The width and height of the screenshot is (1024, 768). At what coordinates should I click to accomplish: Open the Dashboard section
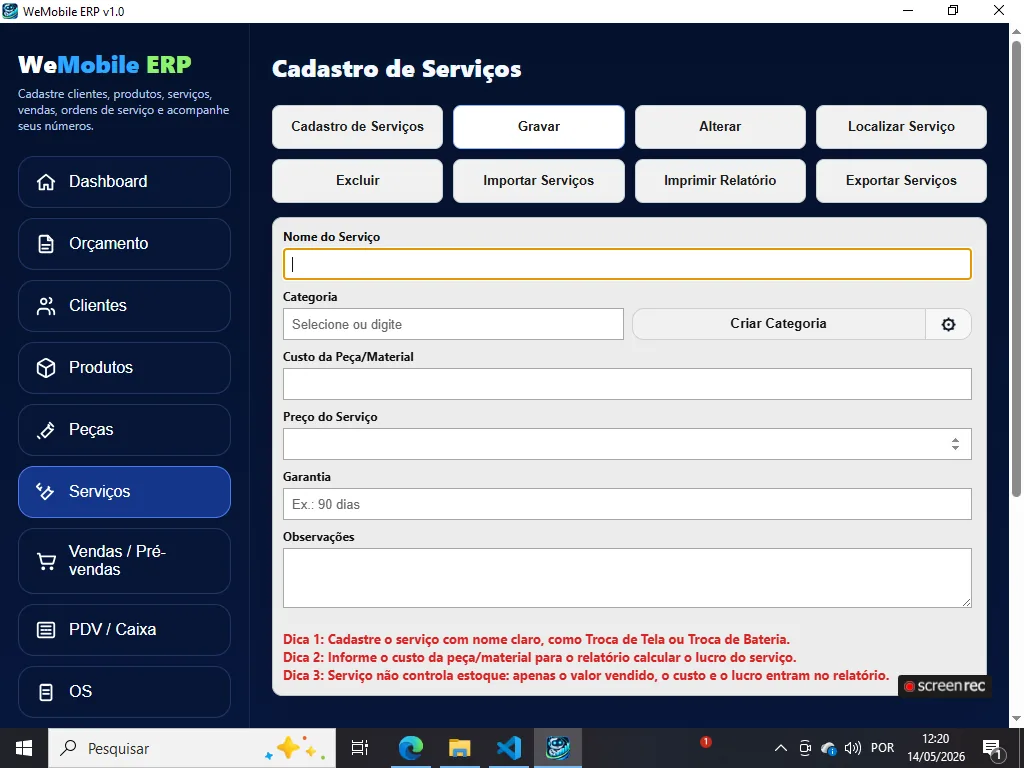coord(124,182)
